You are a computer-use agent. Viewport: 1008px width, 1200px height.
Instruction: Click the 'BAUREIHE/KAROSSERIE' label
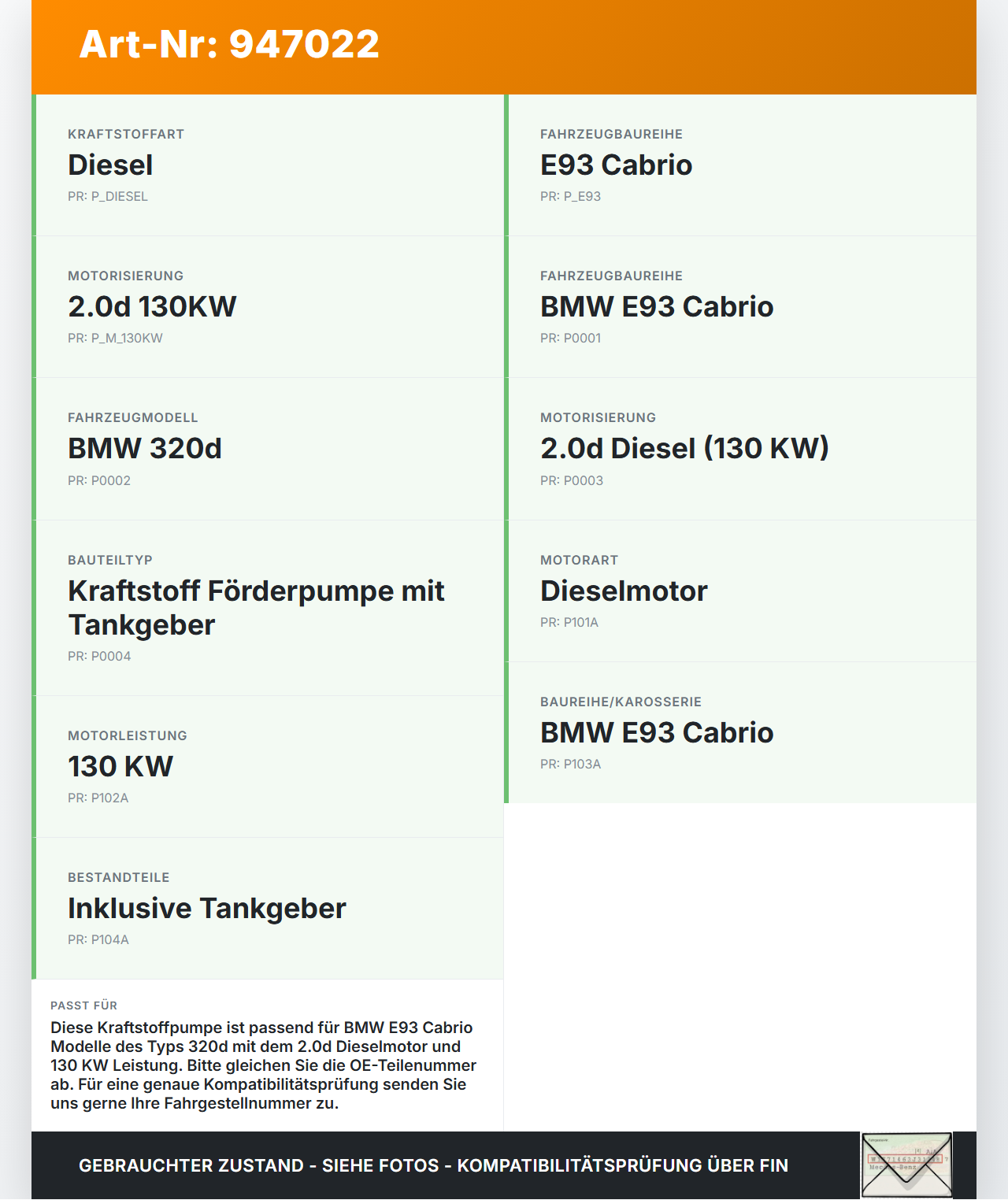(621, 702)
